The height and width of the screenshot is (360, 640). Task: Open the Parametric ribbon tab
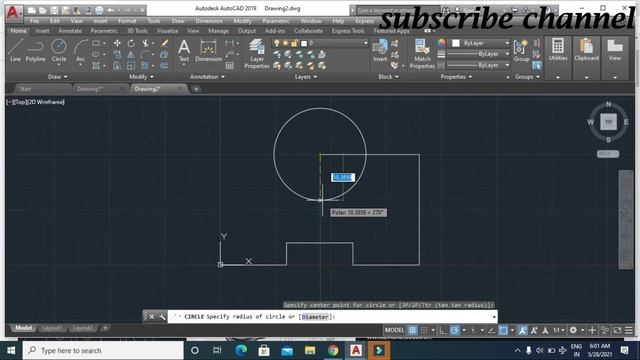pyautogui.click(x=104, y=31)
